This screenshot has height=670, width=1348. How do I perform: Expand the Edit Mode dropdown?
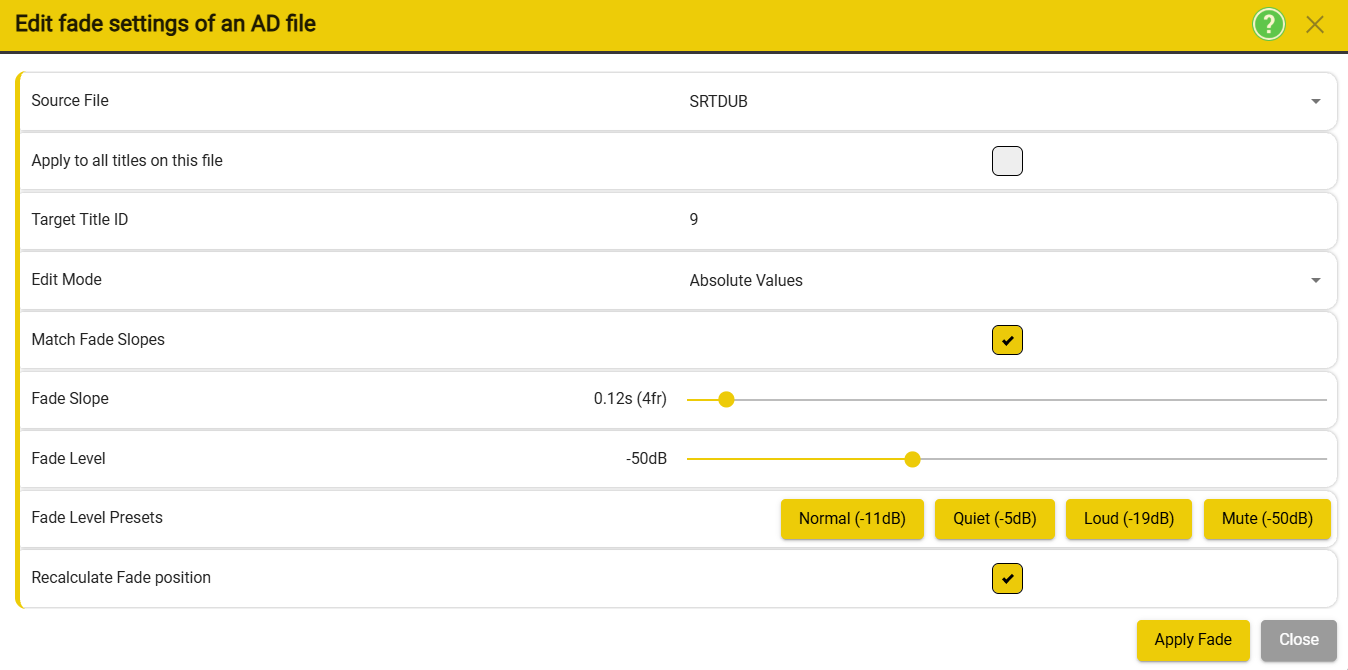pyautogui.click(x=1007, y=280)
